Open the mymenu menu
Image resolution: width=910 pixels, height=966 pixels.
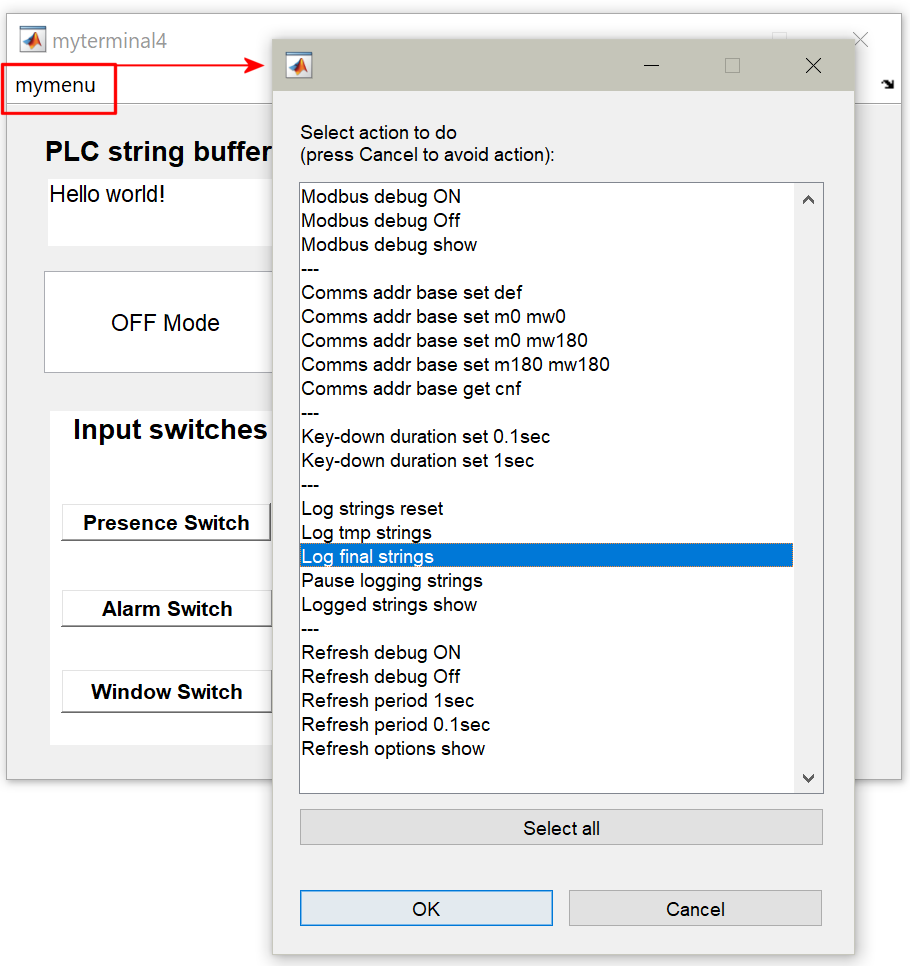[56, 86]
